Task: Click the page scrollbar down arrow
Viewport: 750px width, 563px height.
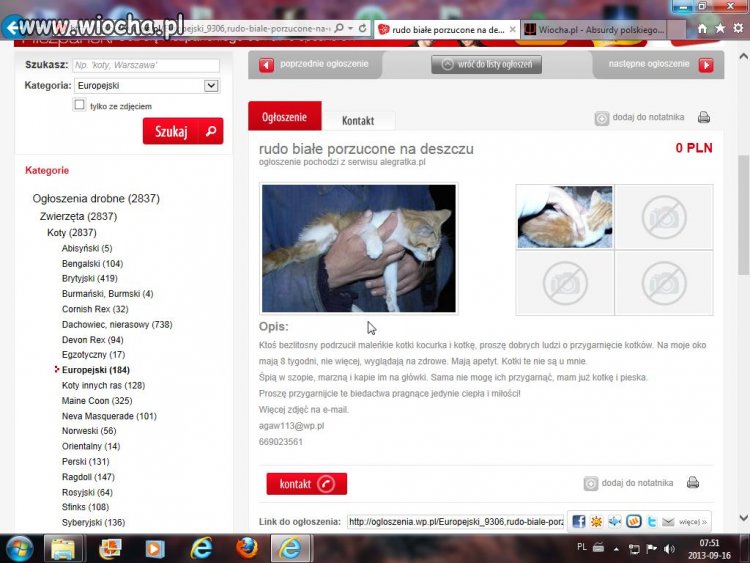Action: tap(743, 518)
